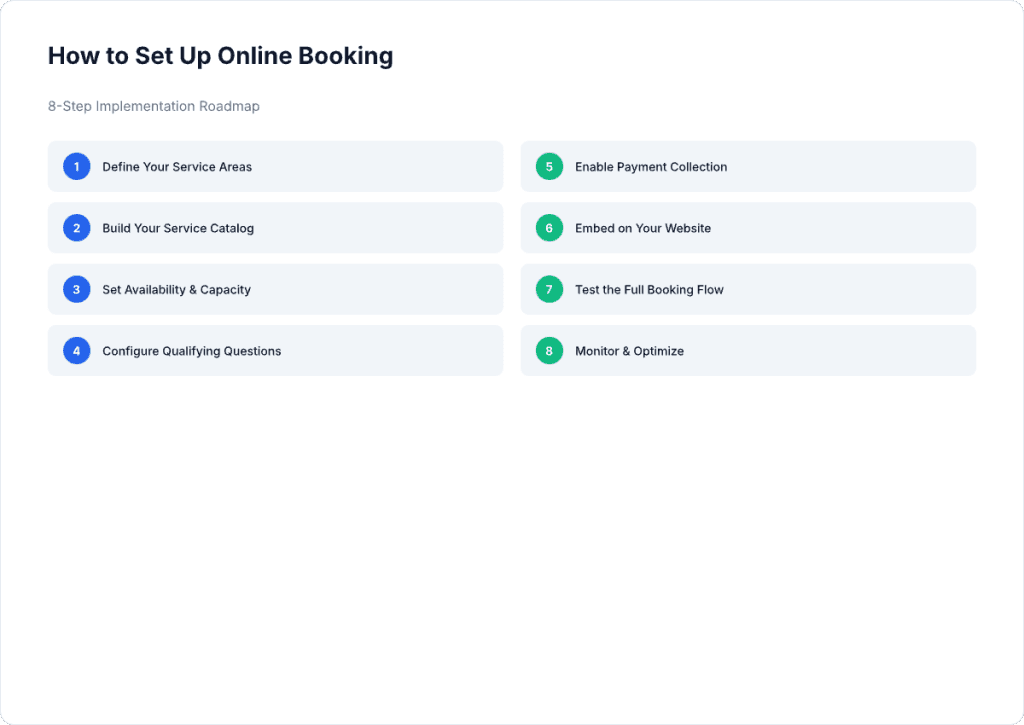Screen dimensions: 1024x725
Task: Click the Enable Payment Collection label text
Action: (x=651, y=166)
